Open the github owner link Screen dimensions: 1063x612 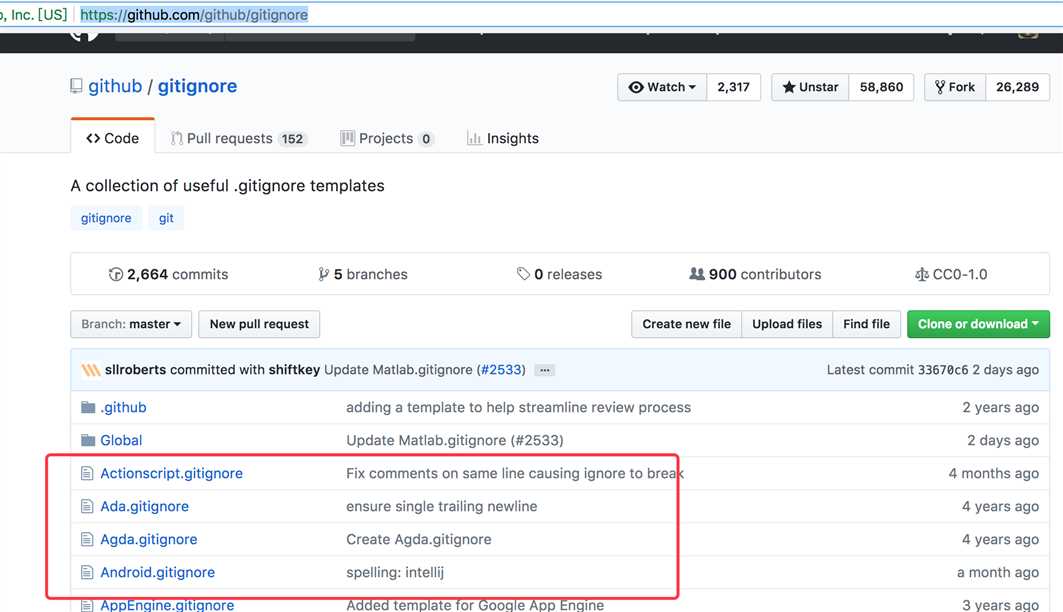[115, 86]
